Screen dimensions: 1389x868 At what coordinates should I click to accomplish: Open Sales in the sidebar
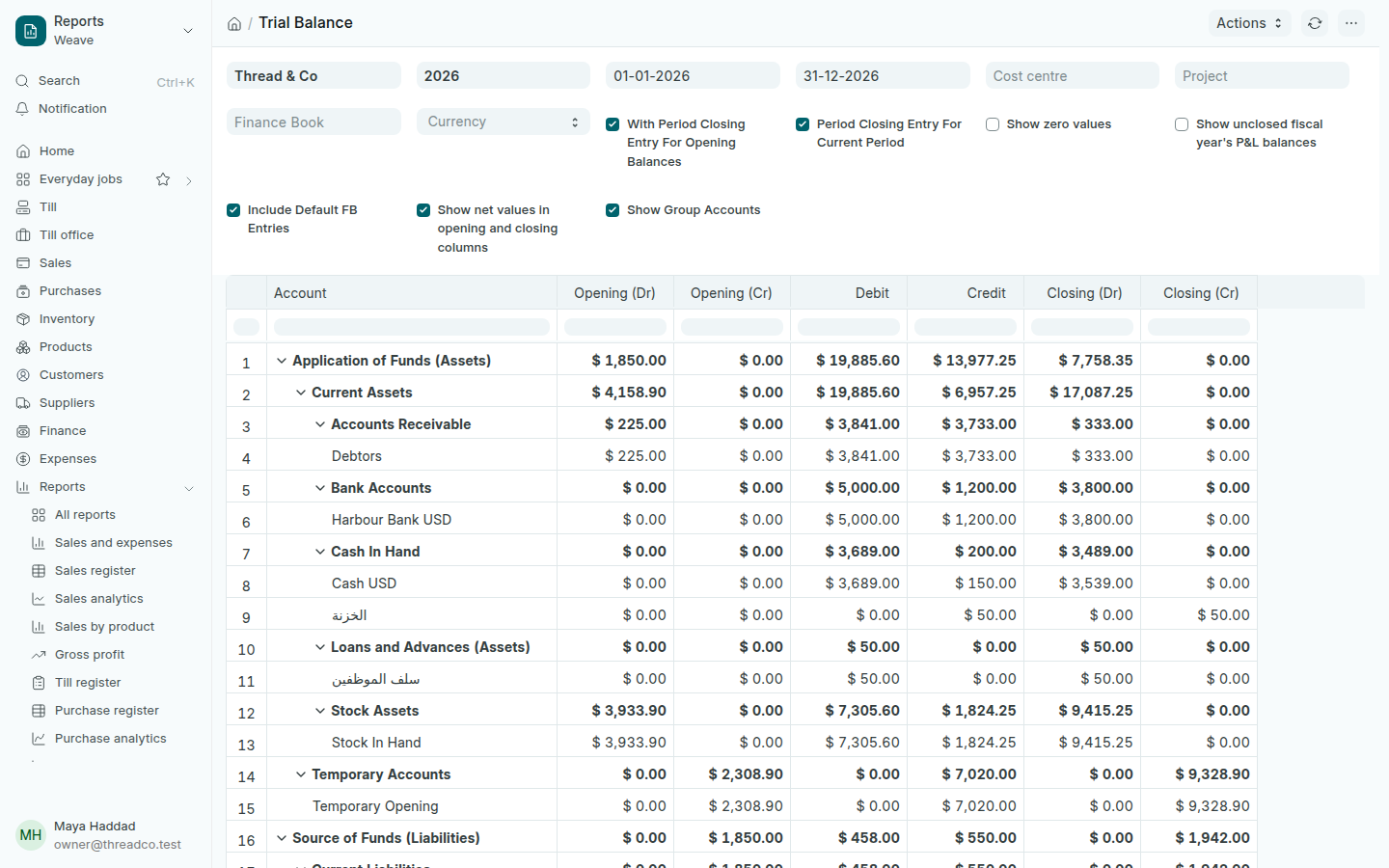coord(55,263)
